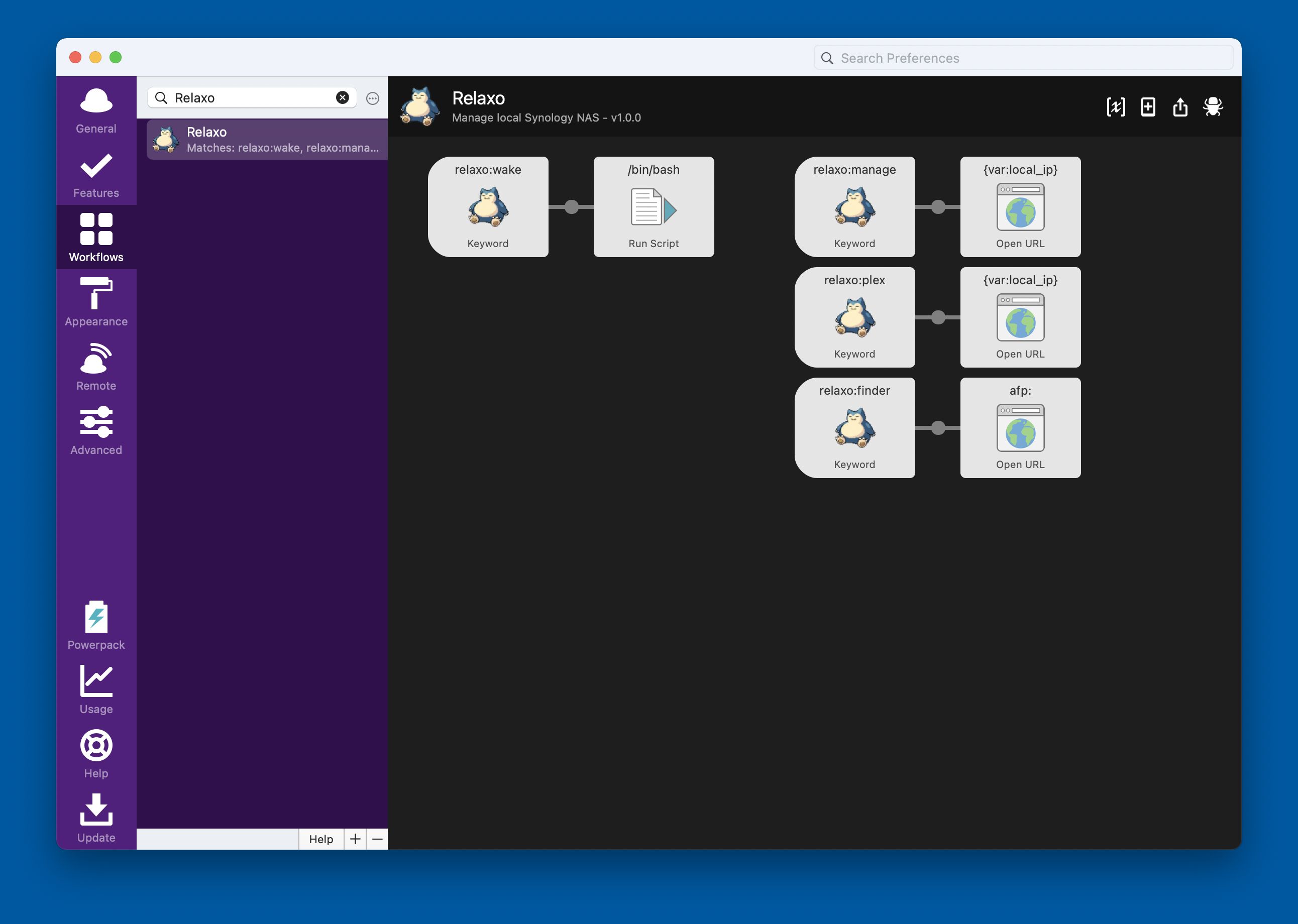Open the Usage statistics panel
Screen dimensions: 1298x924
coord(95,690)
